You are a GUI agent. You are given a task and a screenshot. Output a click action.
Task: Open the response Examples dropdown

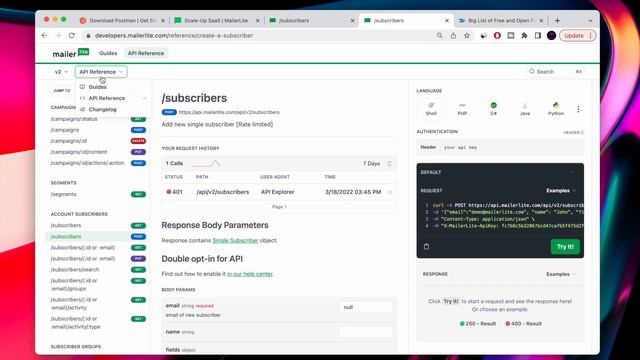561,274
